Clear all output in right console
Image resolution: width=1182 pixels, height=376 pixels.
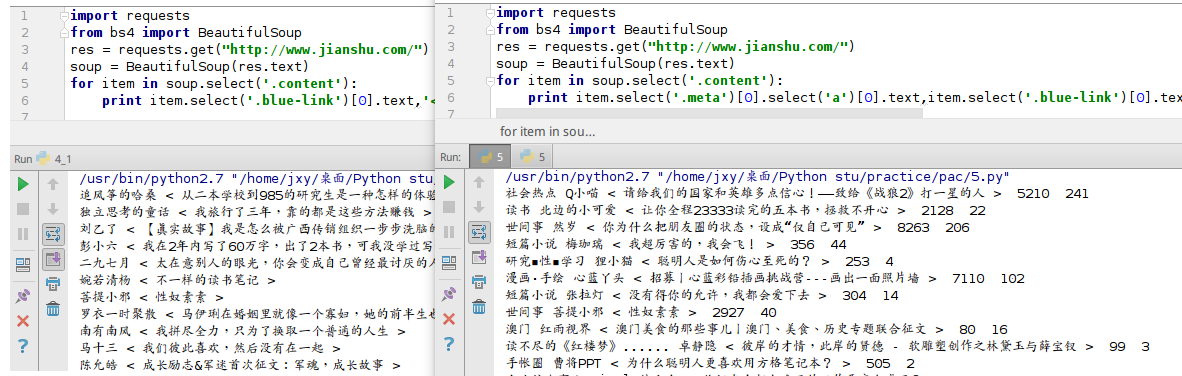point(479,306)
